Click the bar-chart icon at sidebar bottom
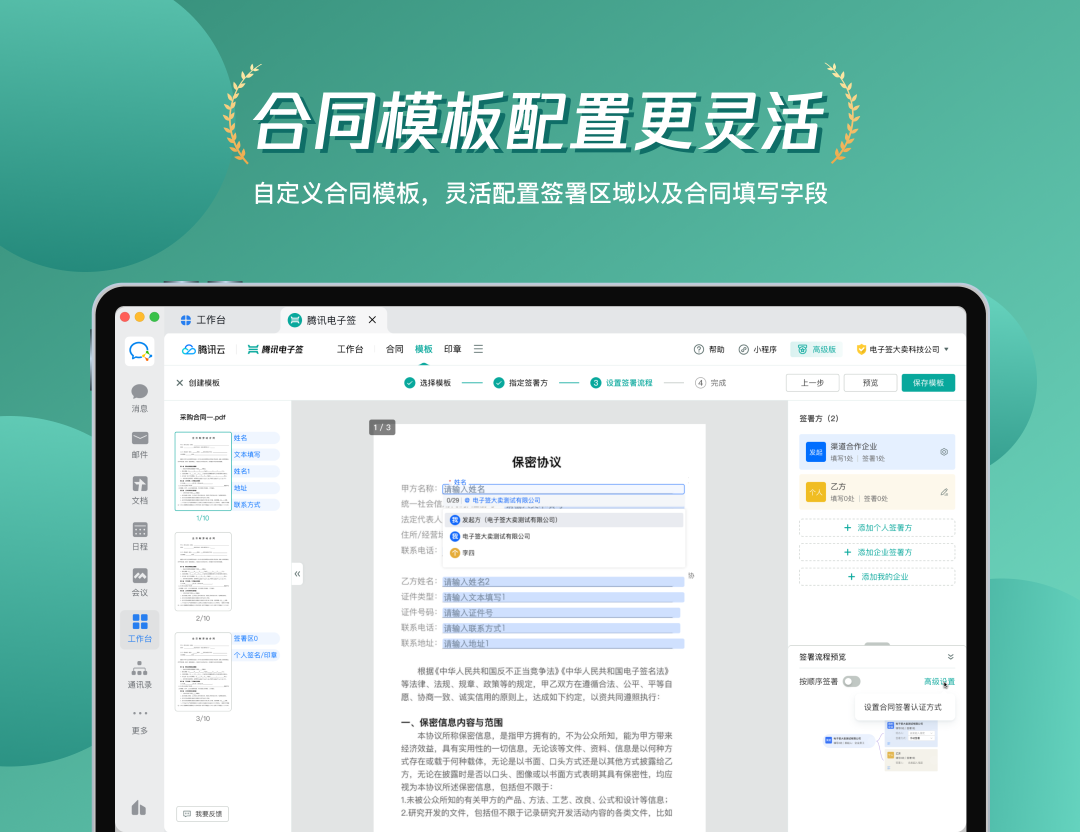Viewport: 1080px width, 832px height. pos(139,807)
